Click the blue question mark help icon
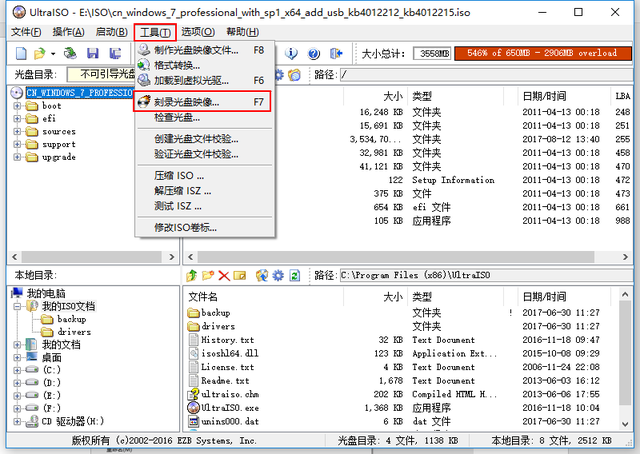Screen dimensions: 640x454 pos(313,53)
